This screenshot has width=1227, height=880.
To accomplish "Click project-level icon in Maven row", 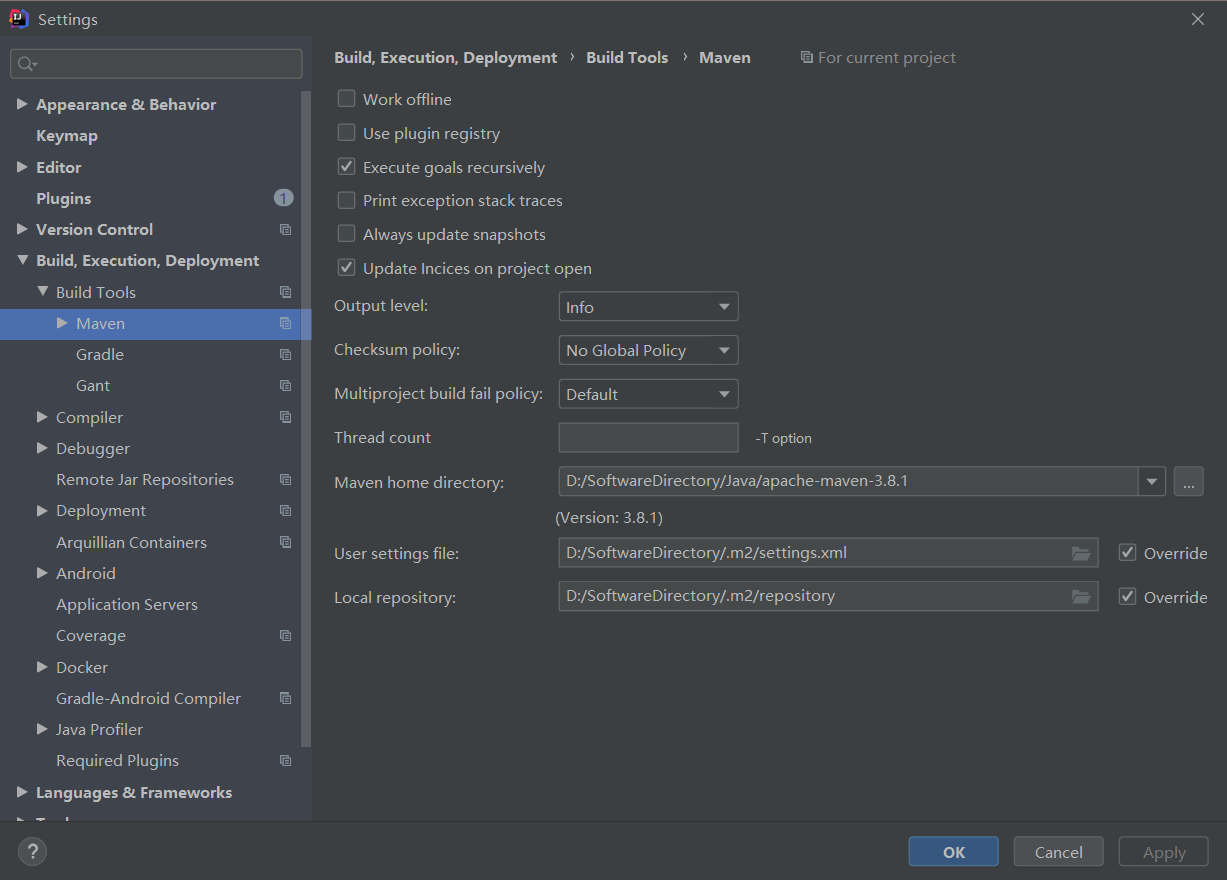I will [286, 324].
